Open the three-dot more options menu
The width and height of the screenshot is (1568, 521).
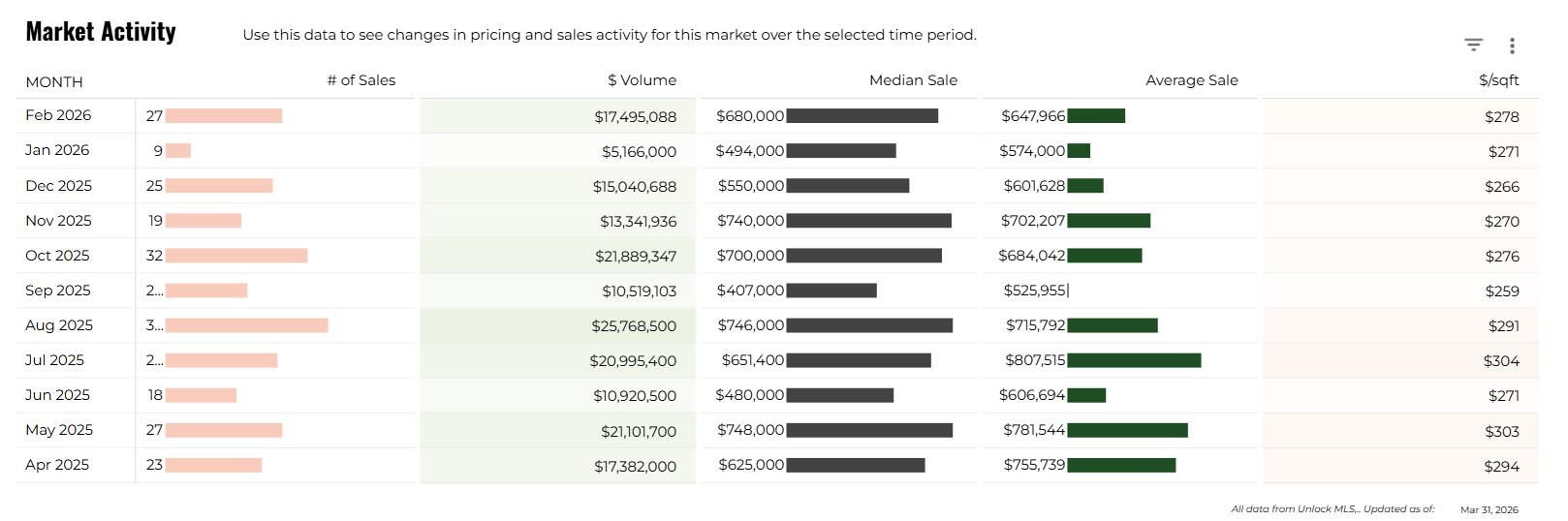(x=1512, y=46)
